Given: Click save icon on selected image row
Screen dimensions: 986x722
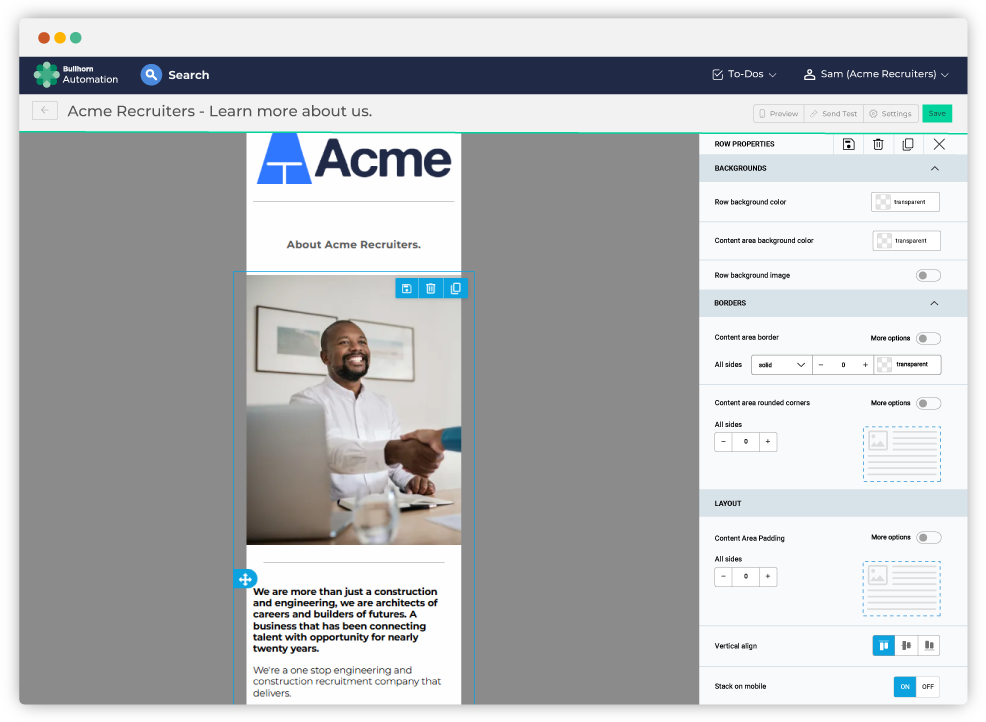Looking at the screenshot, I should pos(407,288).
